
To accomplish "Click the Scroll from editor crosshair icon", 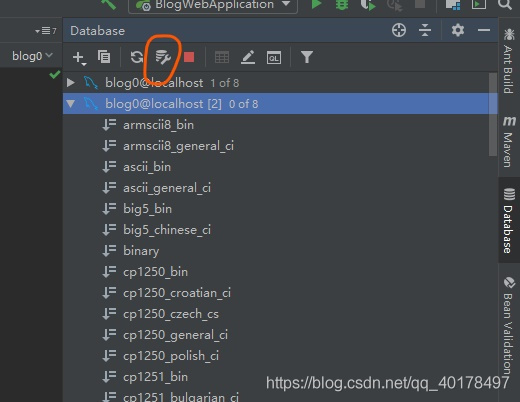I will pyautogui.click(x=399, y=30).
